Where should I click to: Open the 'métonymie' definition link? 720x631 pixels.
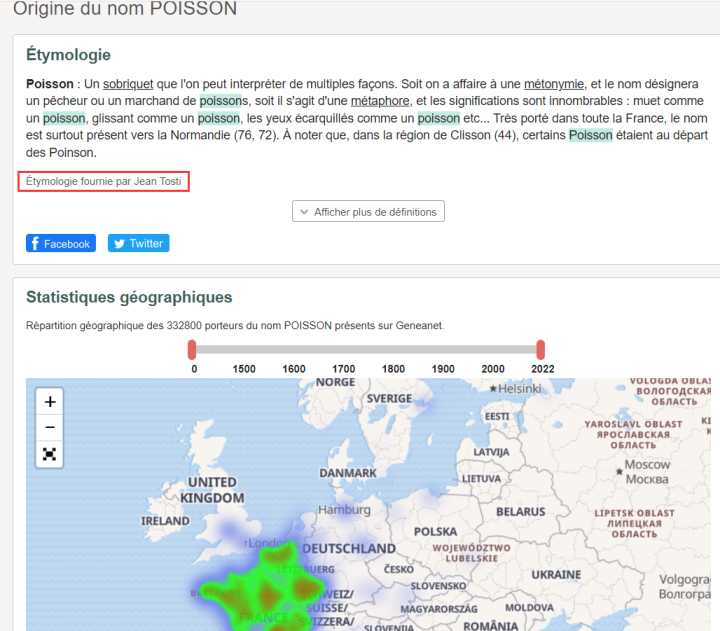tap(554, 84)
